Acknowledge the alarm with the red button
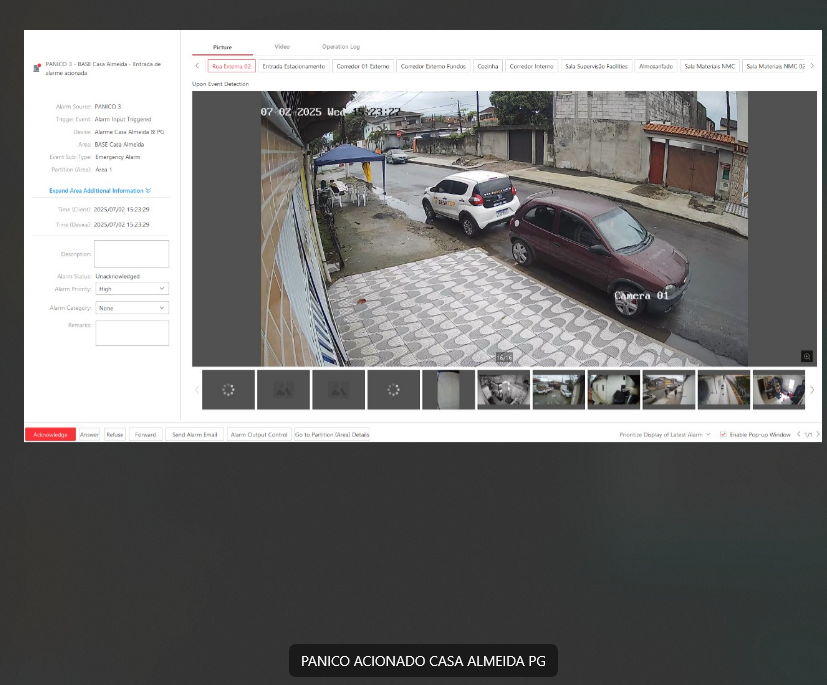Screen dimensions: 827x685 tap(51, 434)
